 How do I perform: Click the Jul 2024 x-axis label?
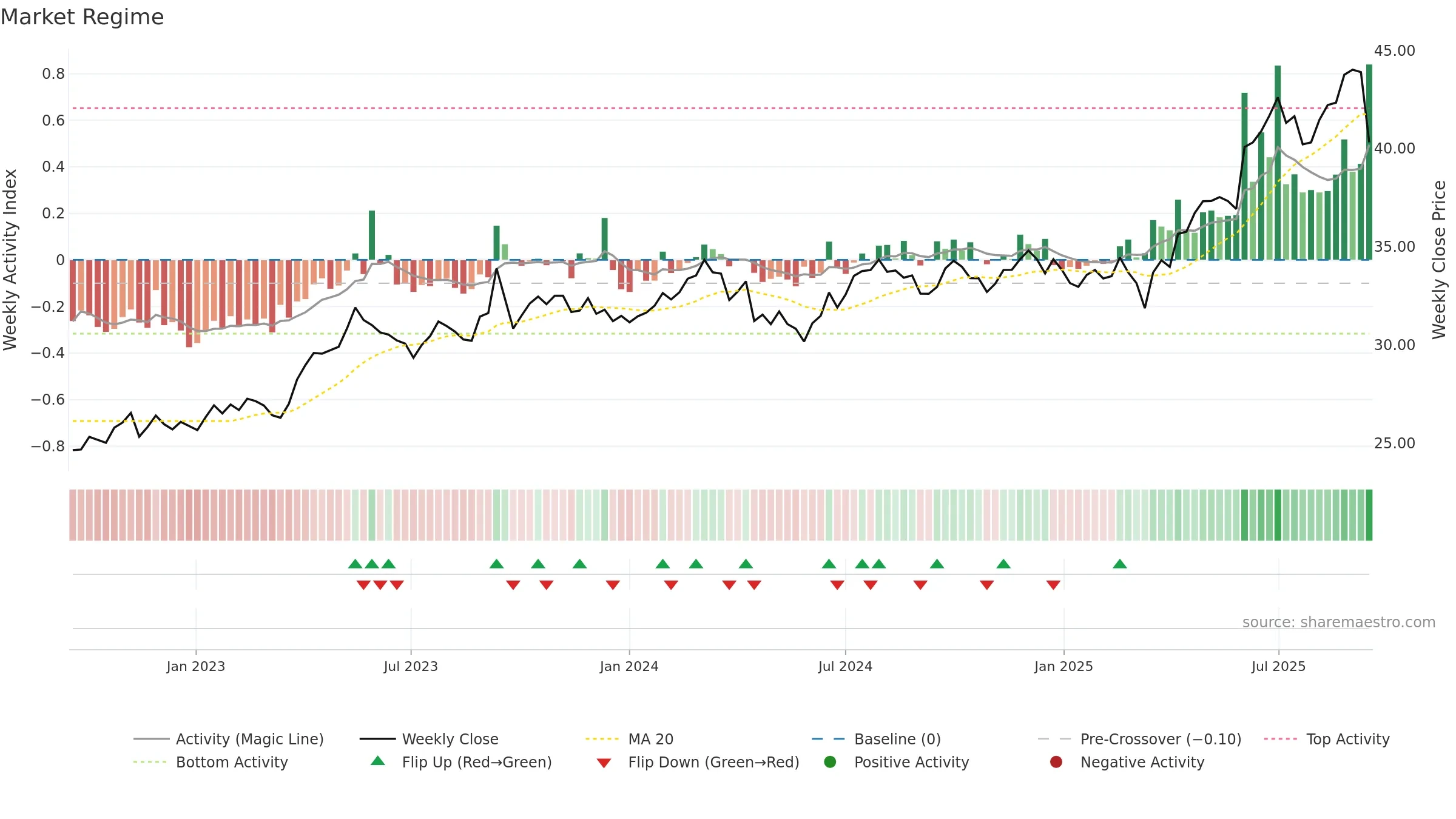[845, 666]
